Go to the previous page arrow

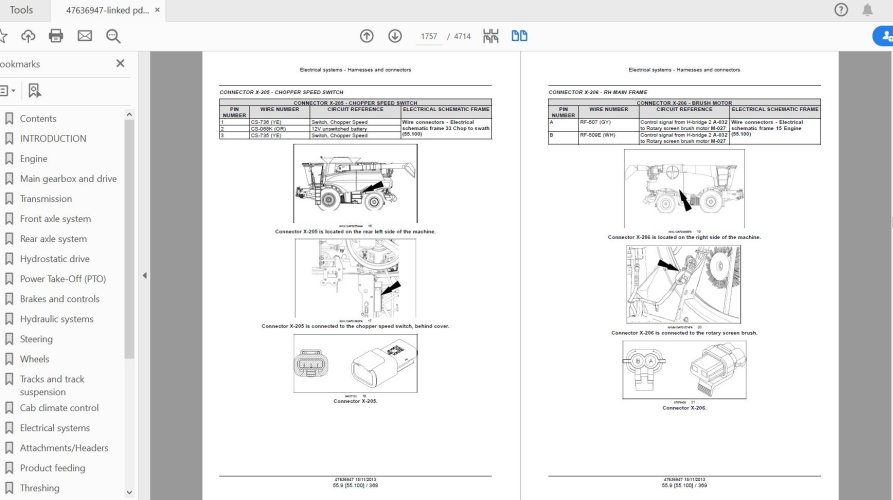367,36
